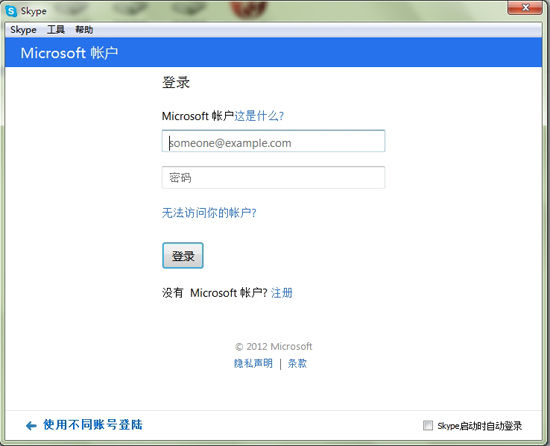The width and height of the screenshot is (550, 446).
Task: Focus the 密码 password field
Action: [x=273, y=177]
